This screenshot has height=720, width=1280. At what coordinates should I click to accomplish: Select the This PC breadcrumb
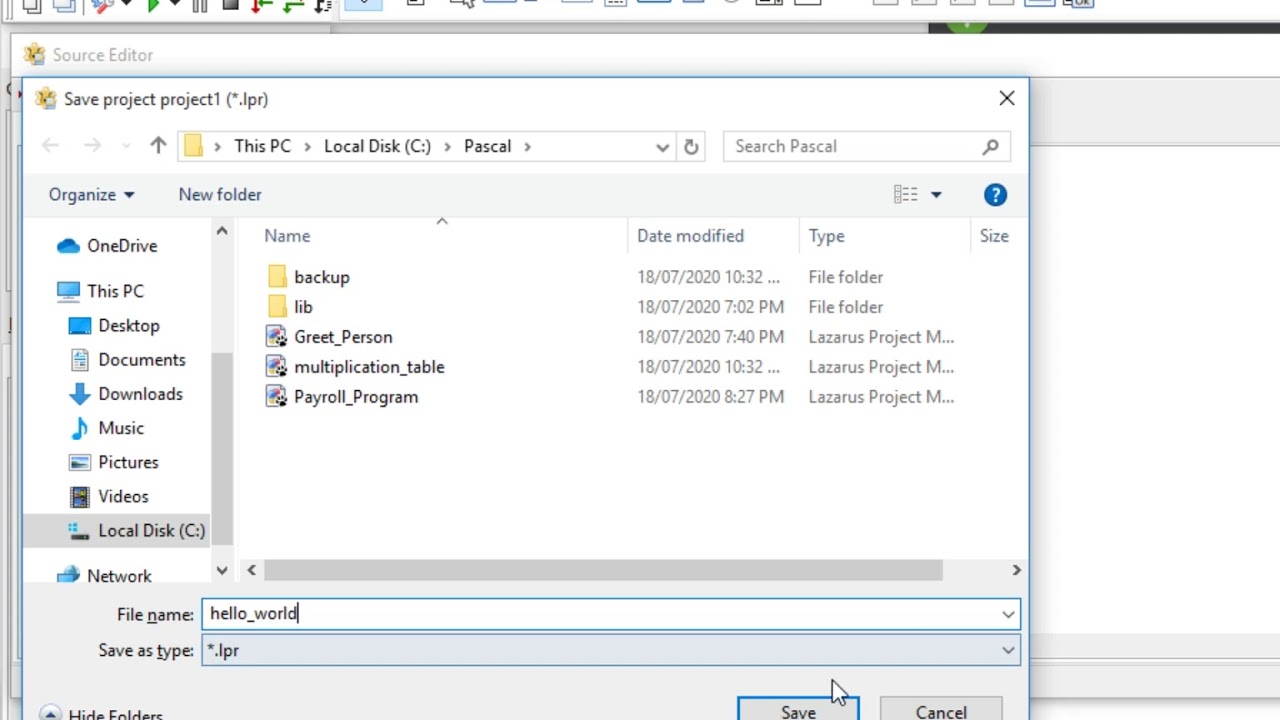coord(262,146)
